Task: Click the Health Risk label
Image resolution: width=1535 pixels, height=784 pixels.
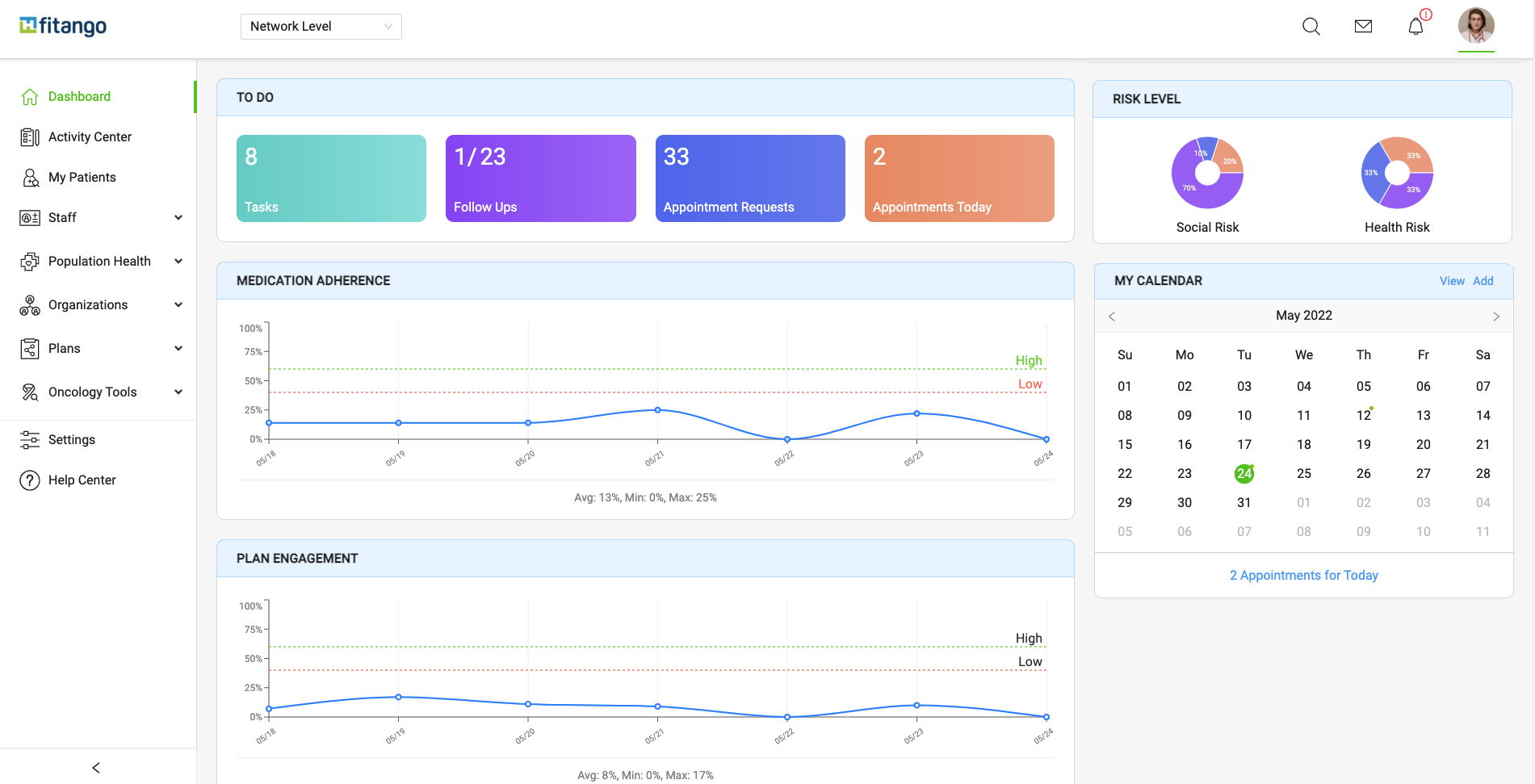Action: pyautogui.click(x=1397, y=228)
